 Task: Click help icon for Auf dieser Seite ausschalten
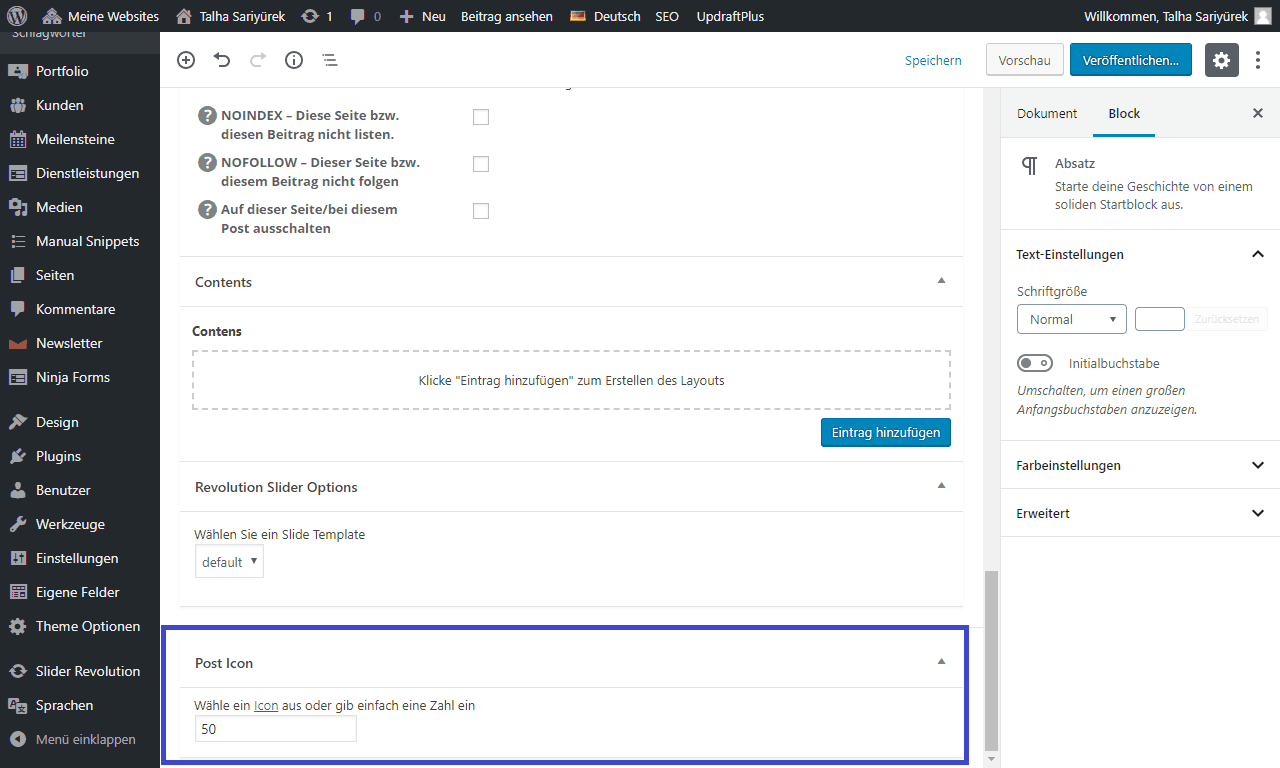[x=207, y=209]
